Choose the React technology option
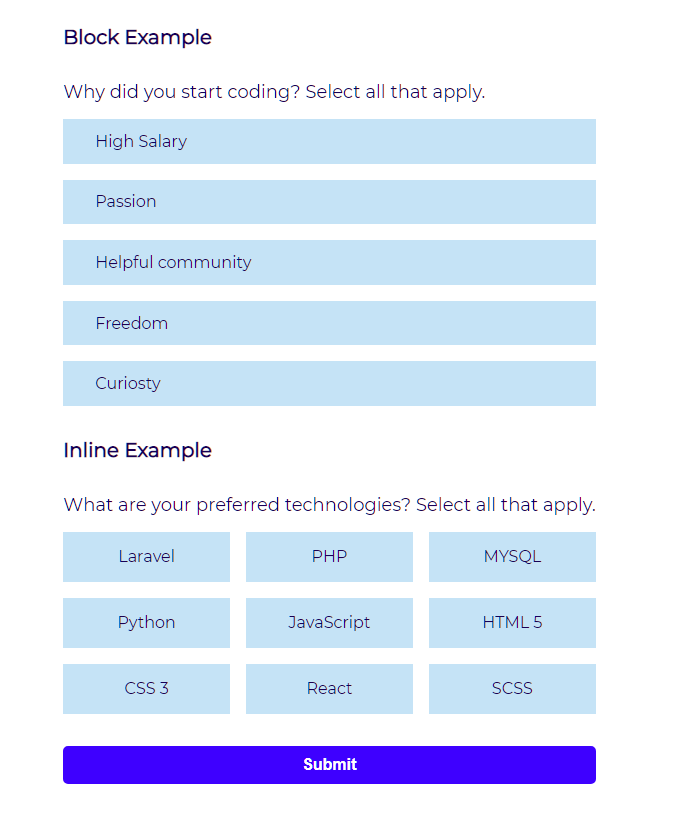Screen dimensions: 694x813 [329, 688]
